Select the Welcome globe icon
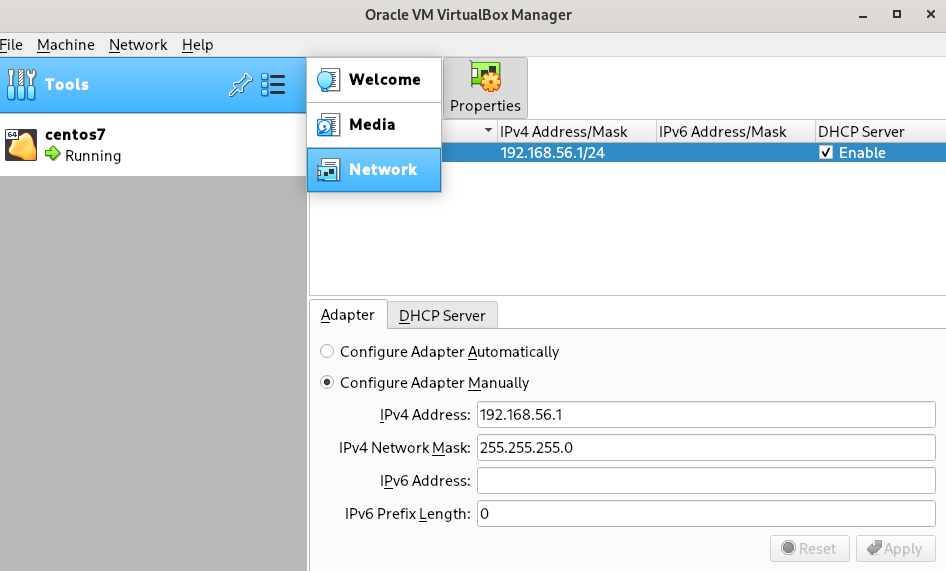The width and height of the screenshot is (946, 571). pyautogui.click(x=328, y=80)
